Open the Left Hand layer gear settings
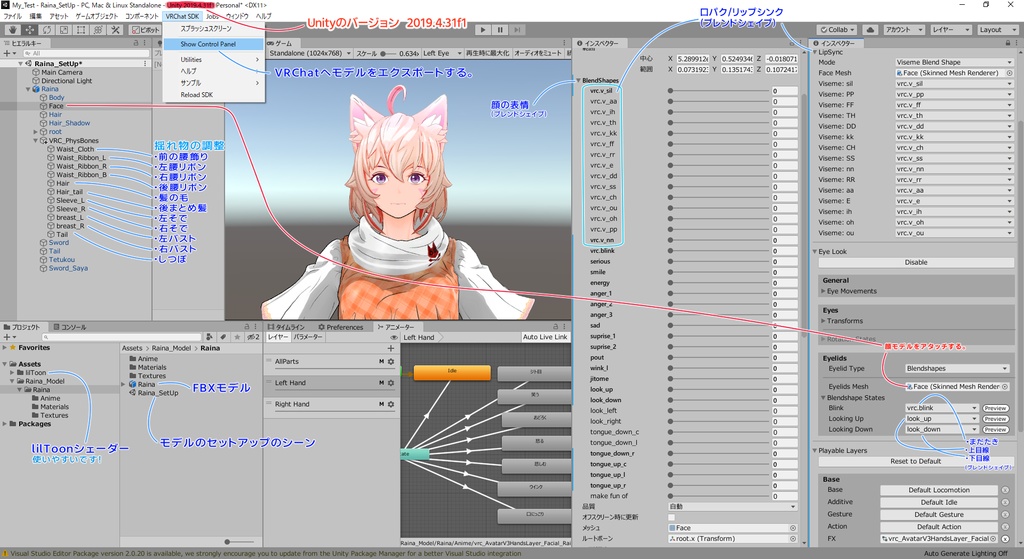This screenshot has height=559, width=1024. 391,383
